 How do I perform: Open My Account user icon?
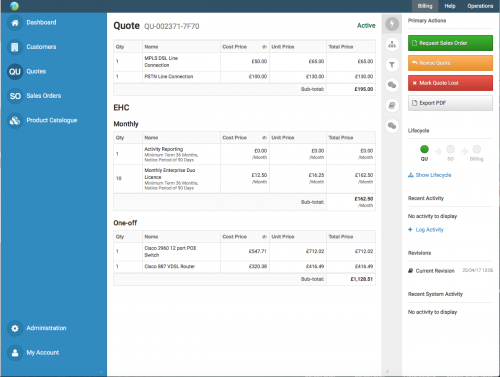tap(15, 353)
